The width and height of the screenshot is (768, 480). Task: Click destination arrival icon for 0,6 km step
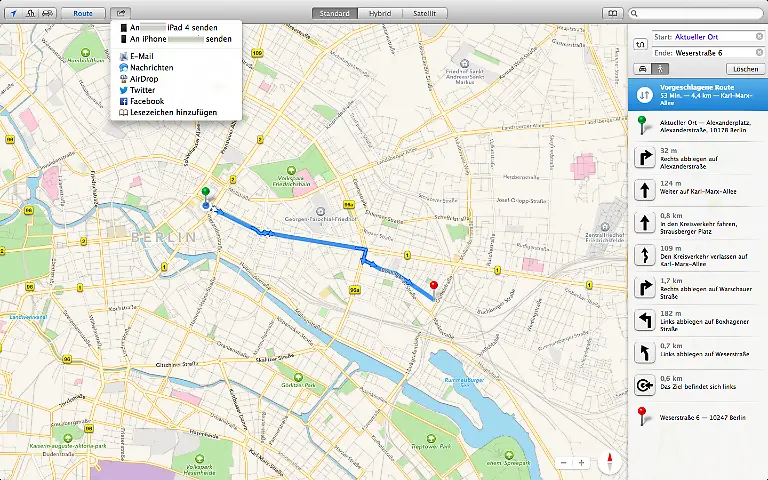pyautogui.click(x=645, y=385)
